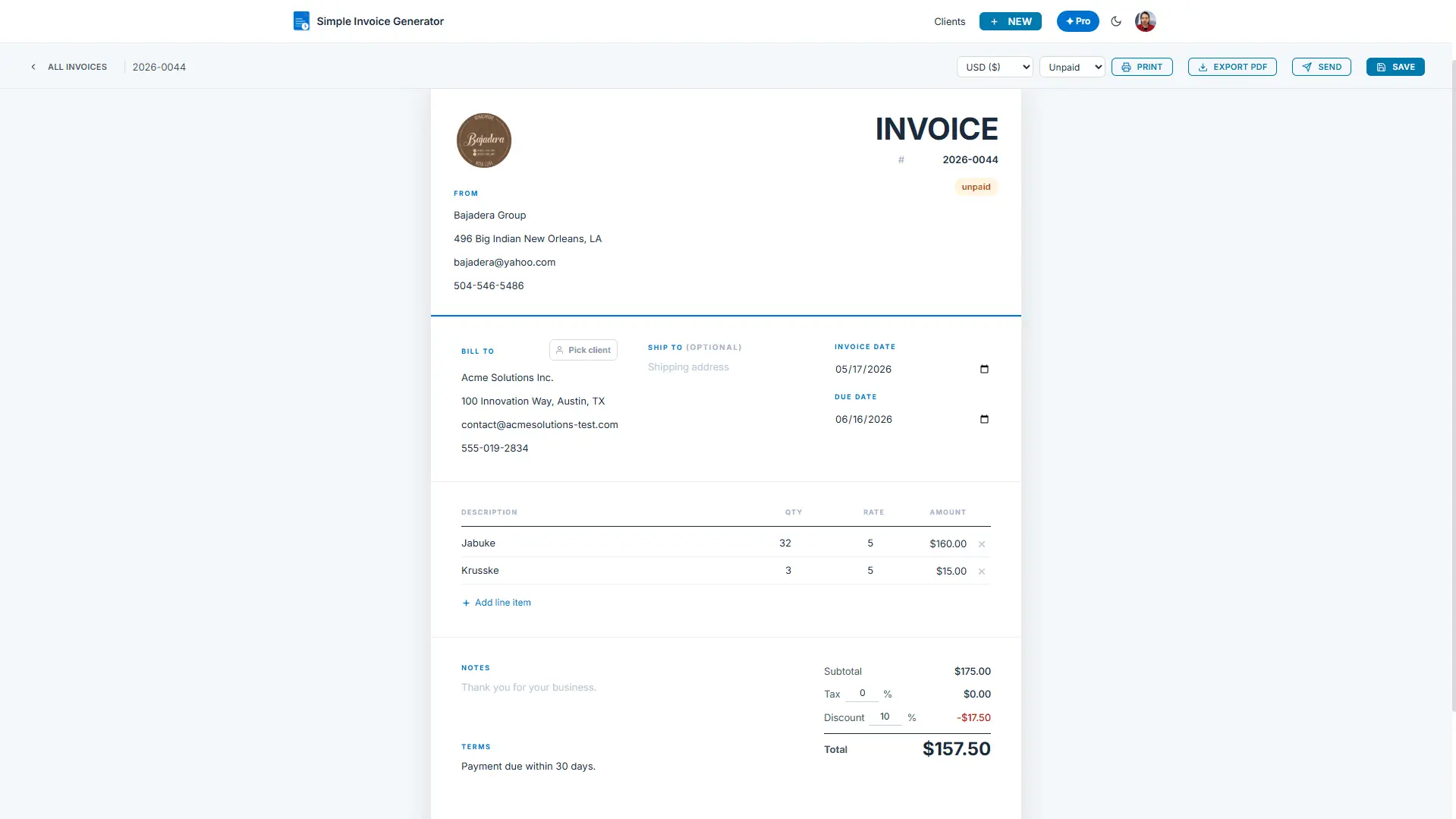Click the -$17.50 discount amount
Image resolution: width=1456 pixels, height=819 pixels.
point(973,718)
